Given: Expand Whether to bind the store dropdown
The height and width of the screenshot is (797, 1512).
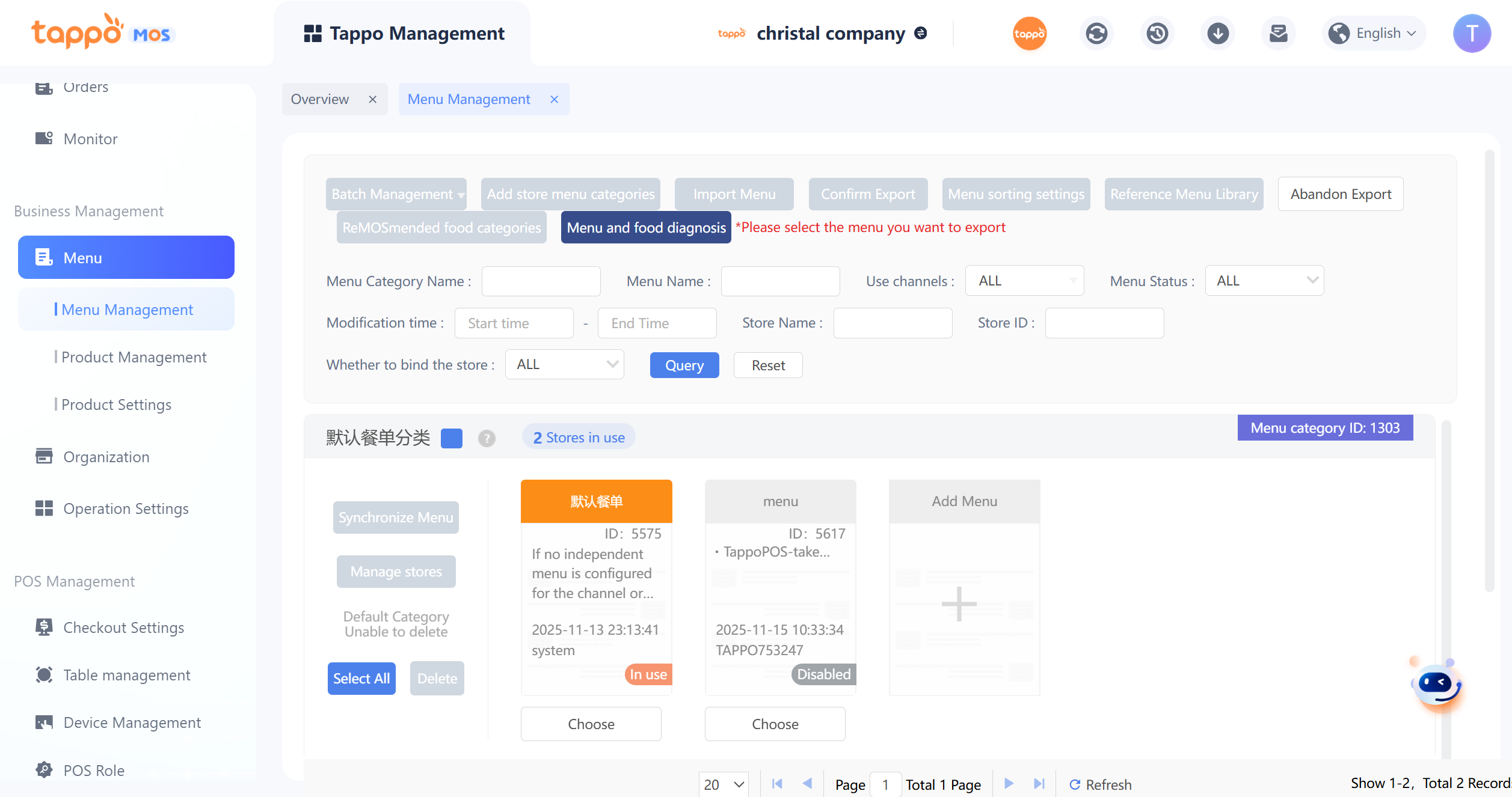Looking at the screenshot, I should [564, 364].
